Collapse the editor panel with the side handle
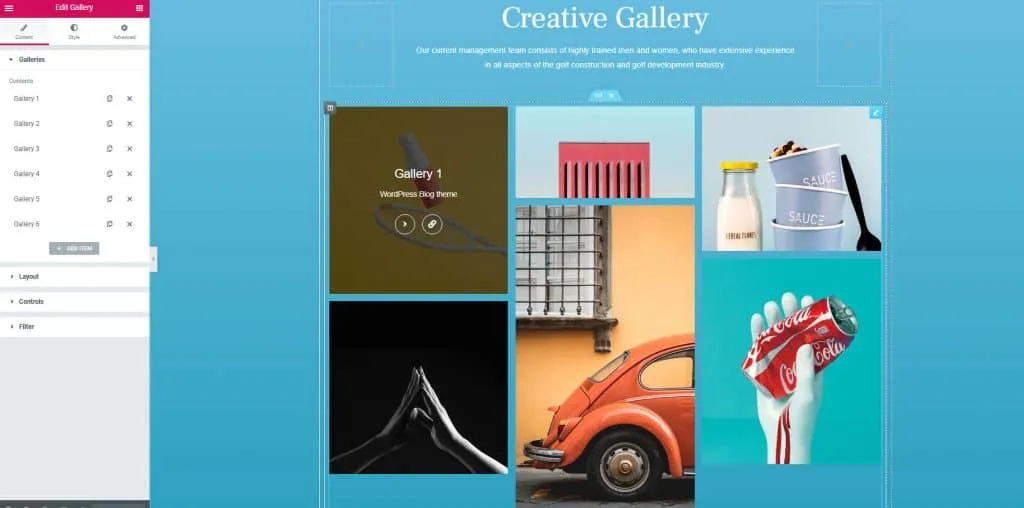The height and width of the screenshot is (508, 1024). [x=153, y=259]
